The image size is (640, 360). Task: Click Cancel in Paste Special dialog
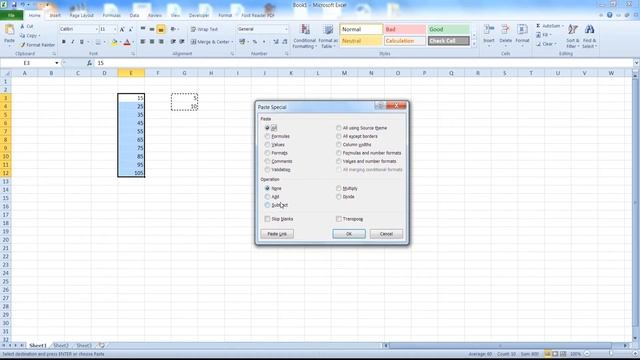[386, 234]
